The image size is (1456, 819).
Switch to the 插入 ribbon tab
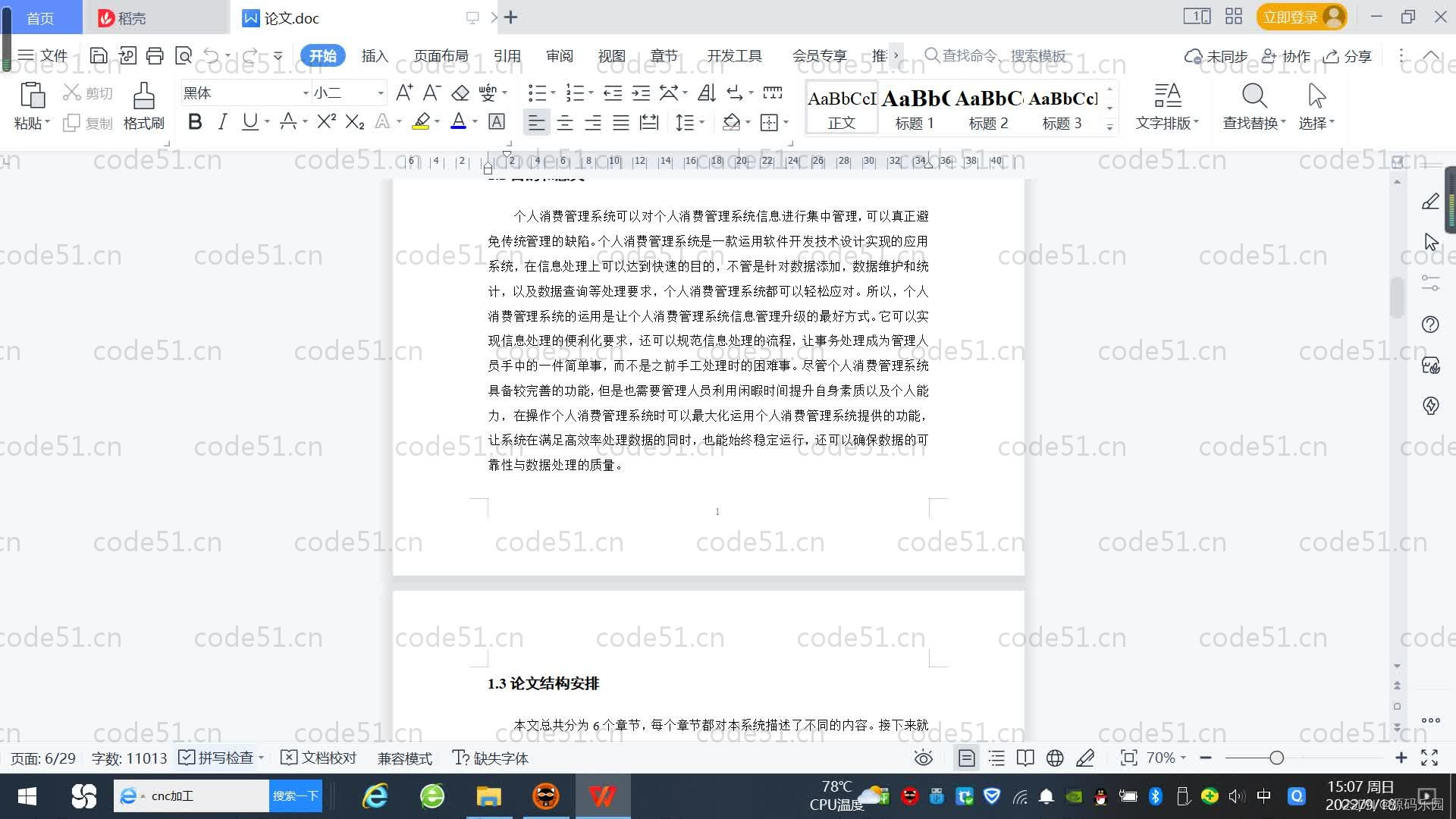click(x=375, y=55)
